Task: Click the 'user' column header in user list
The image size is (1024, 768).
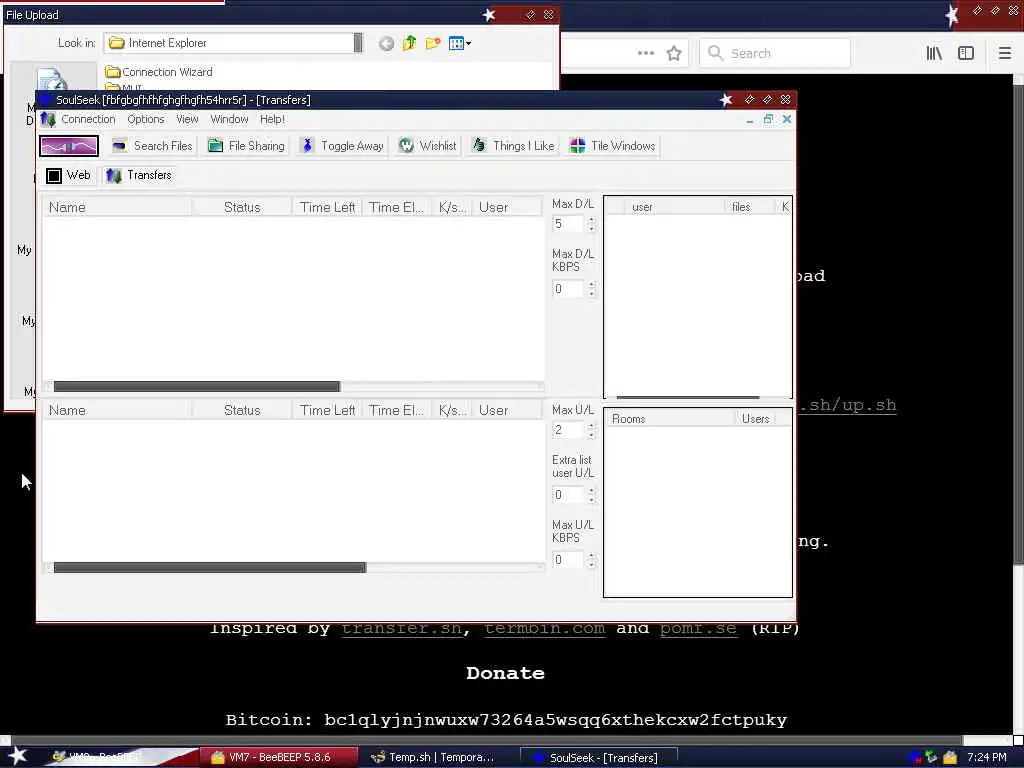Action: [x=674, y=207]
